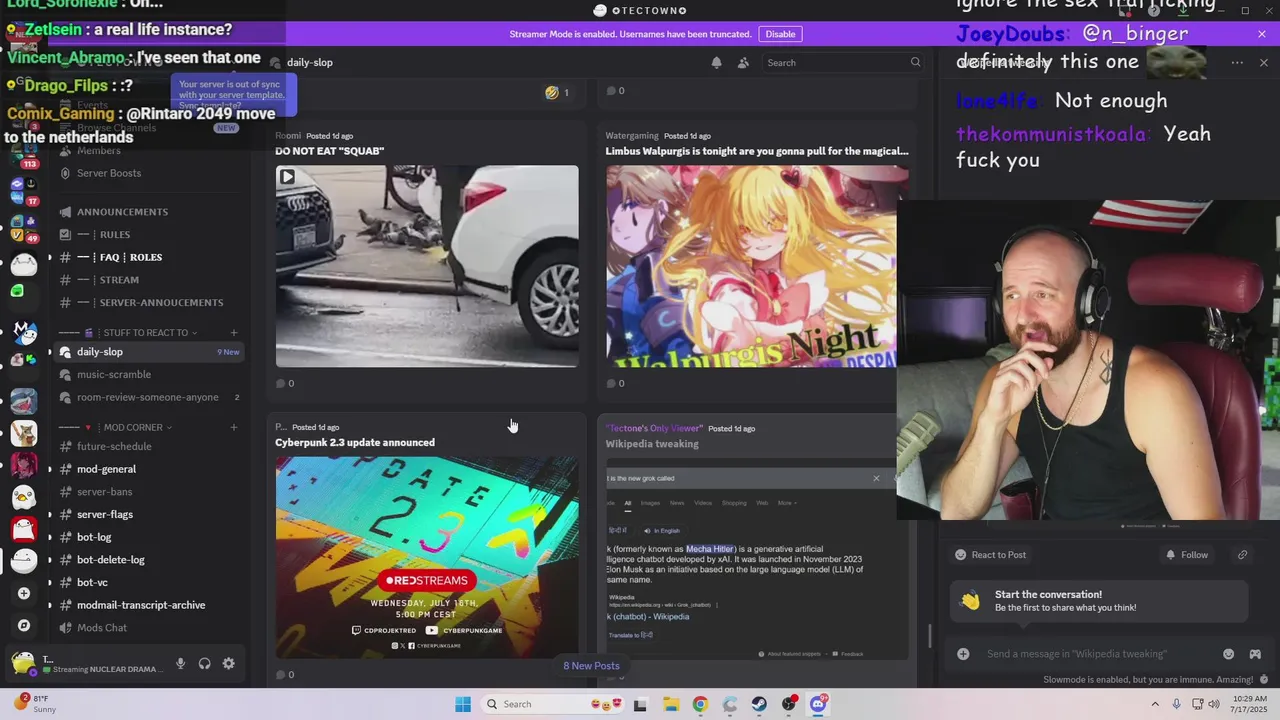This screenshot has width=1280, height=720.
Task: Open the Wikipedia tweaking post title
Action: tap(652, 444)
